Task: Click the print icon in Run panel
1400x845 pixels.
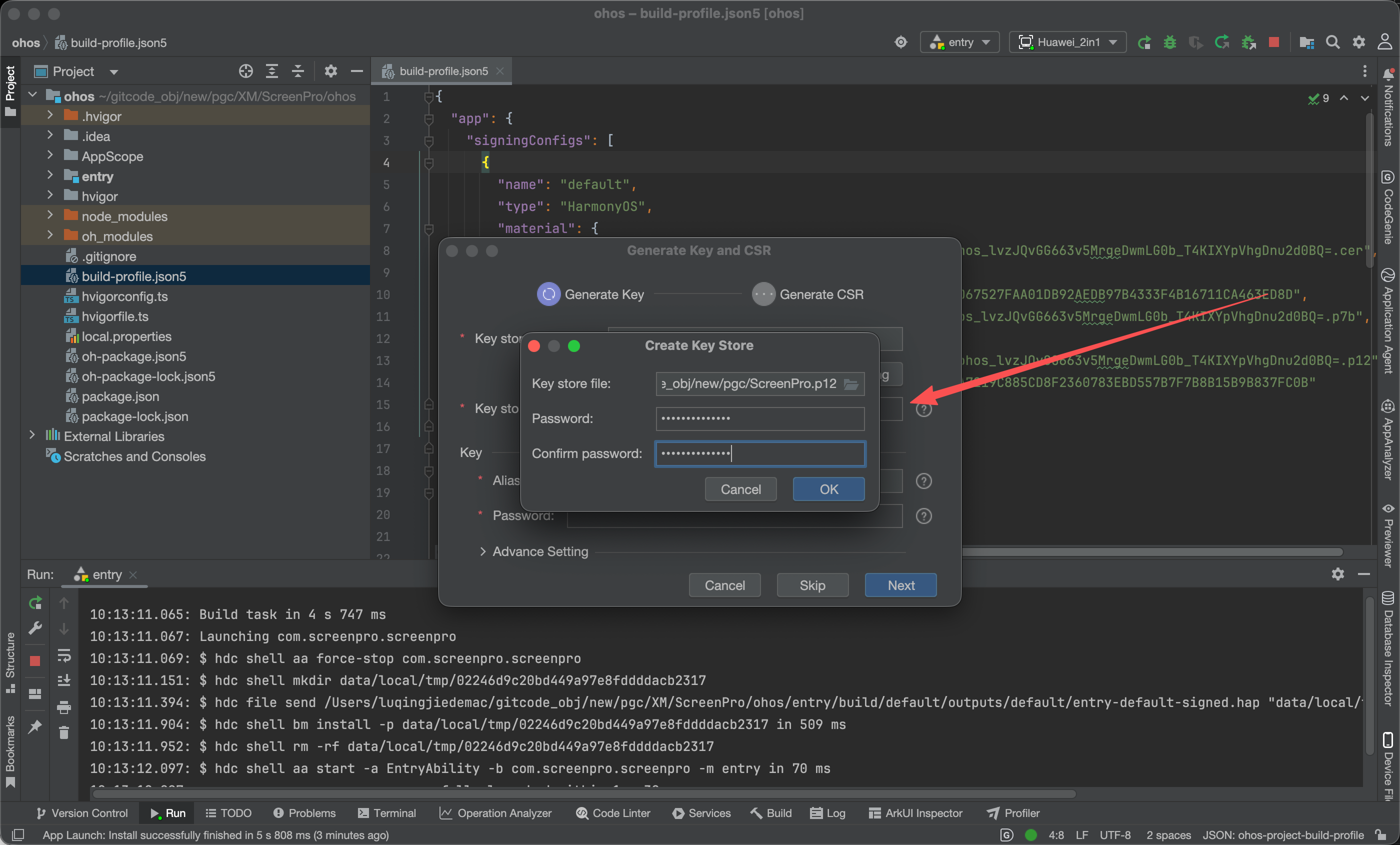Action: click(64, 707)
